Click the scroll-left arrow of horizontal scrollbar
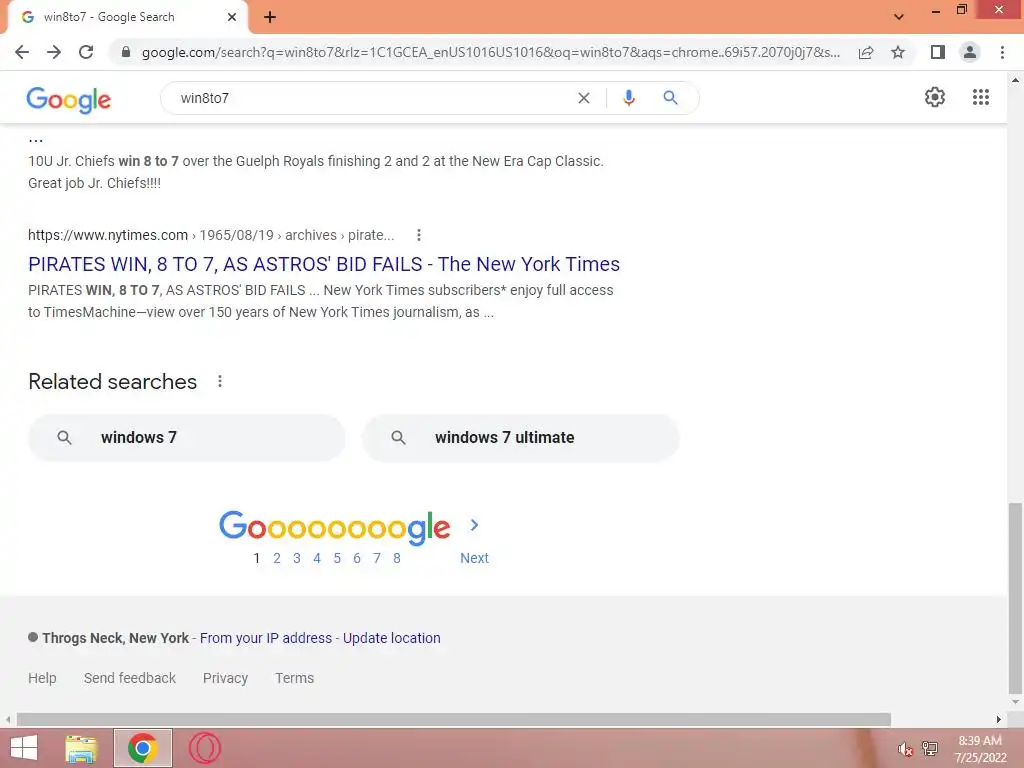This screenshot has width=1024, height=768. [x=8, y=719]
